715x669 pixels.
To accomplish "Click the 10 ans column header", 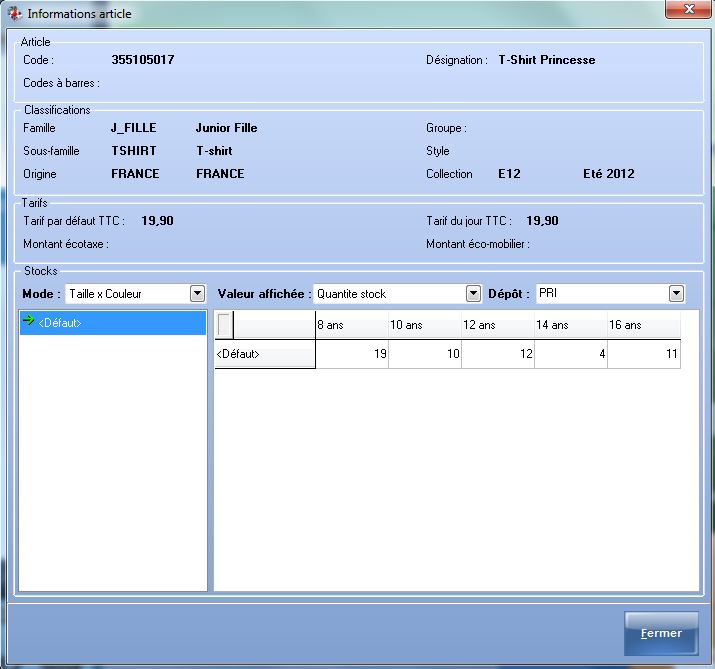I will [424, 325].
